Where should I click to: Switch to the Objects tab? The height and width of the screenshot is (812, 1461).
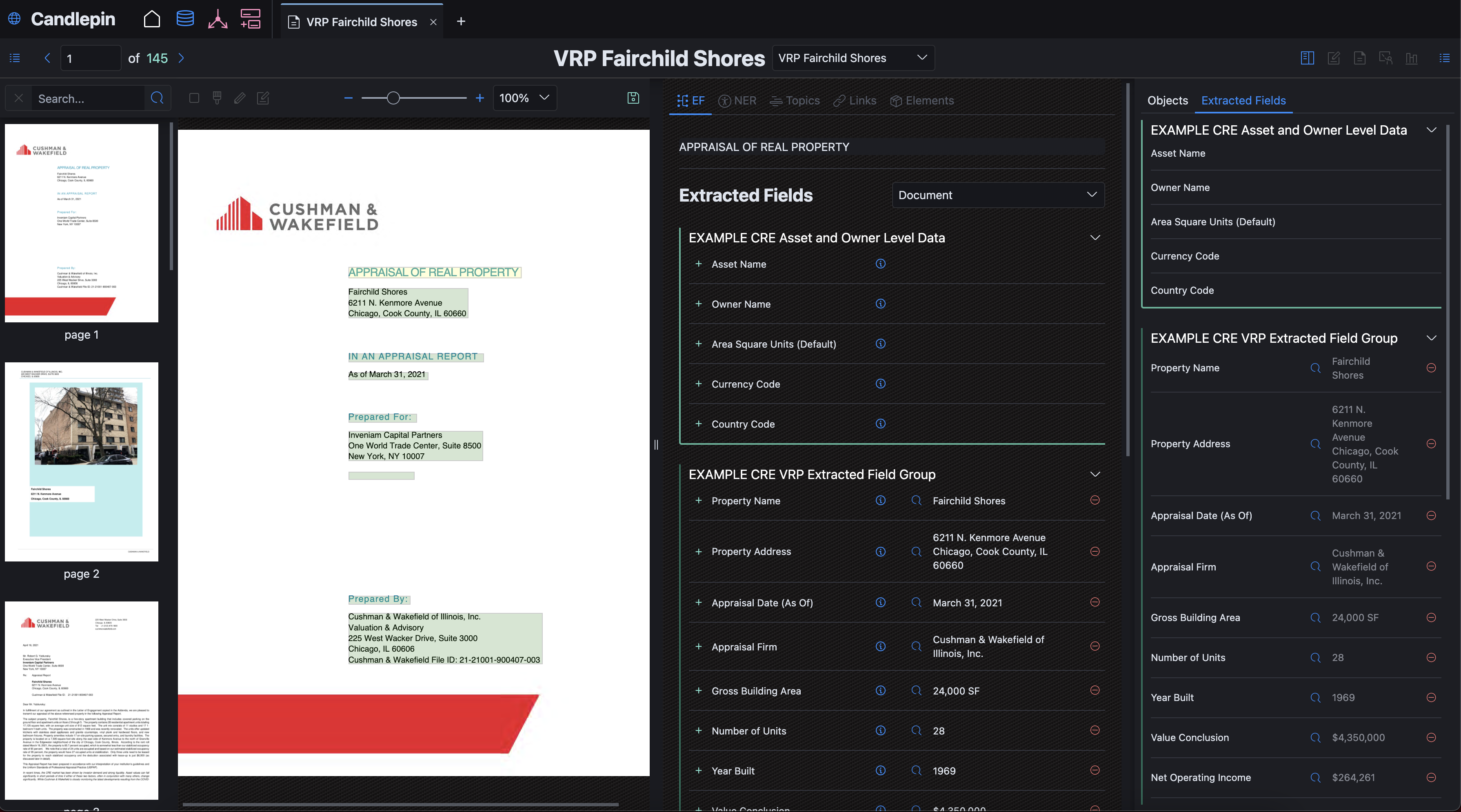[x=1167, y=100]
